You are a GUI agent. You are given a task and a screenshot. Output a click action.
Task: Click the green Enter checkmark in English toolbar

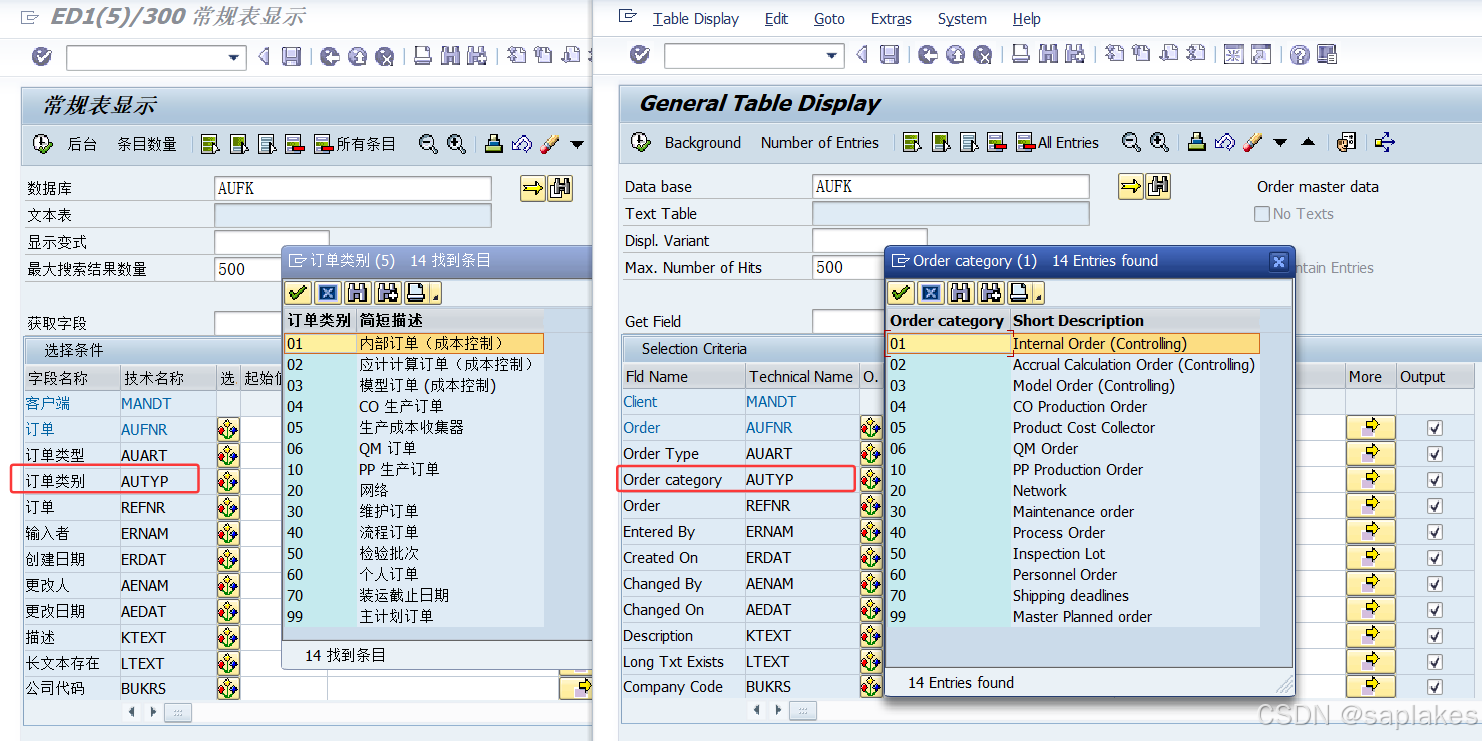click(x=640, y=55)
